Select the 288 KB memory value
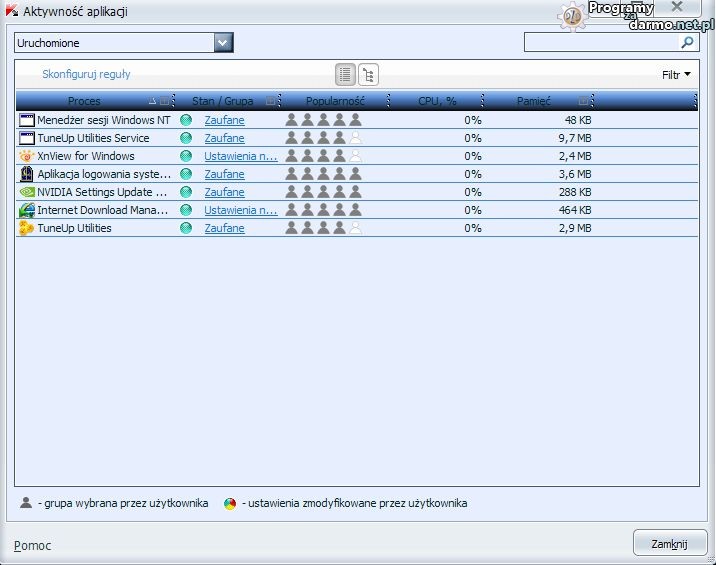Viewport: 716px width, 565px height. point(575,192)
